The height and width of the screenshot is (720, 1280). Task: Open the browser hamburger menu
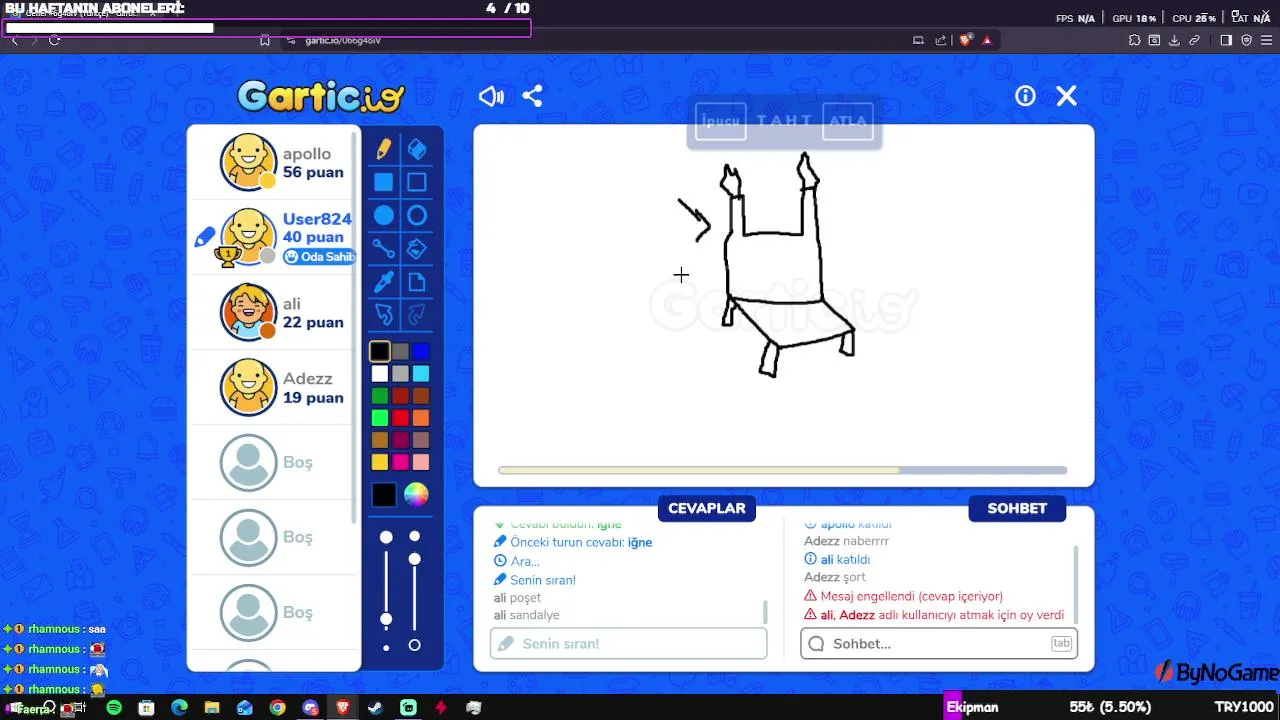pyautogui.click(x=1266, y=40)
